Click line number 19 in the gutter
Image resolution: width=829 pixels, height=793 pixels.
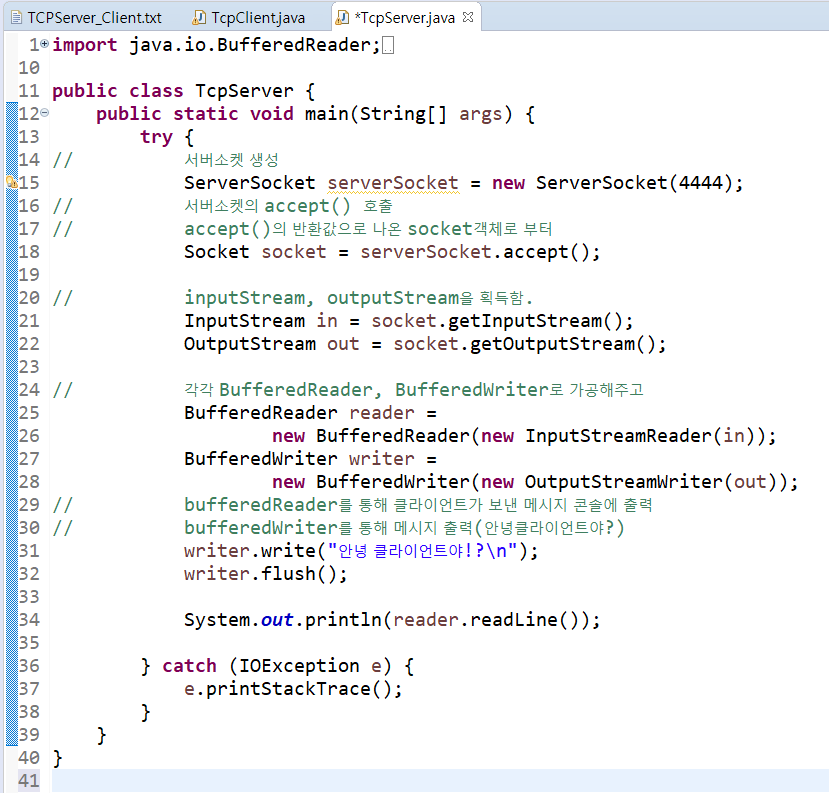coord(29,275)
